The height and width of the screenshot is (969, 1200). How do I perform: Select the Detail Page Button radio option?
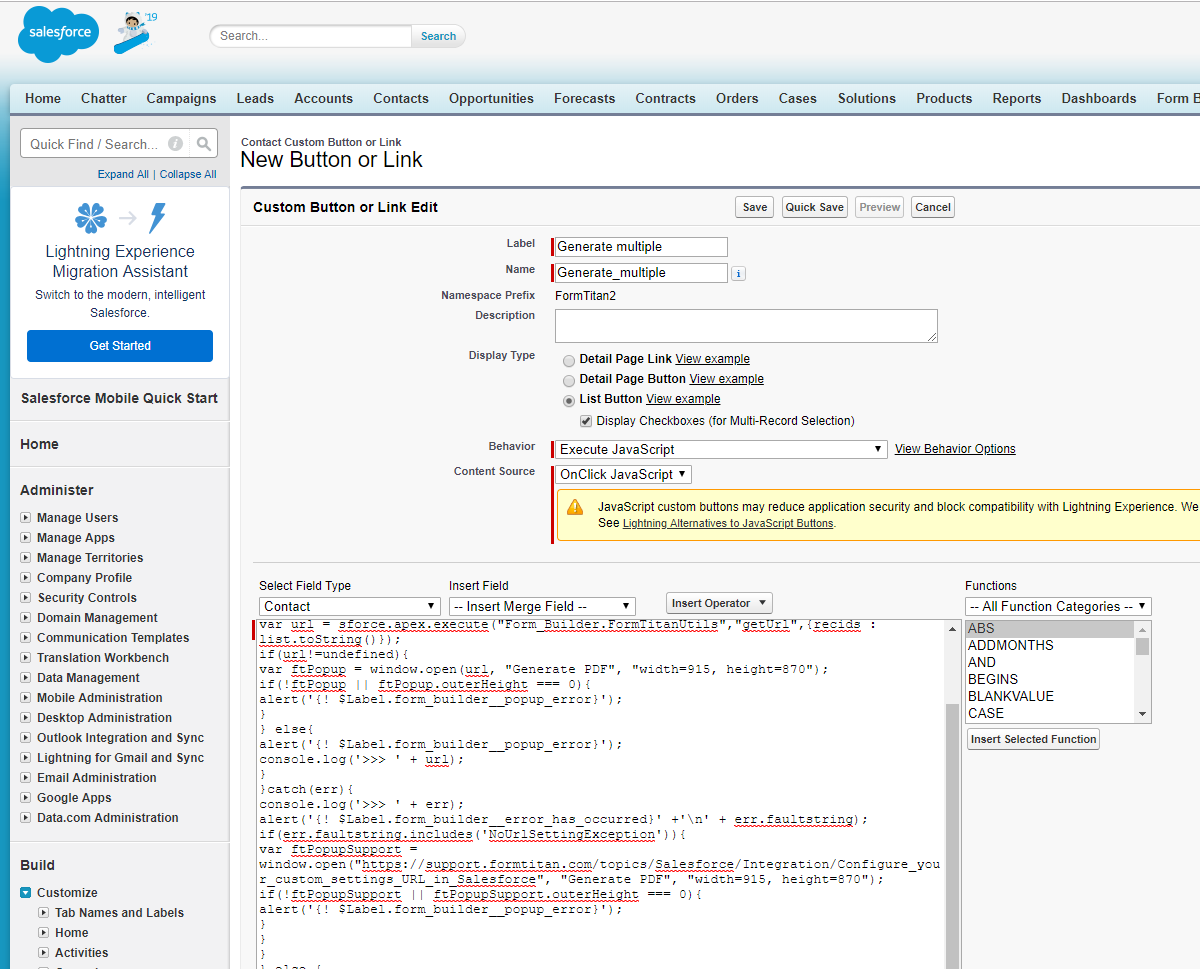coord(569,380)
